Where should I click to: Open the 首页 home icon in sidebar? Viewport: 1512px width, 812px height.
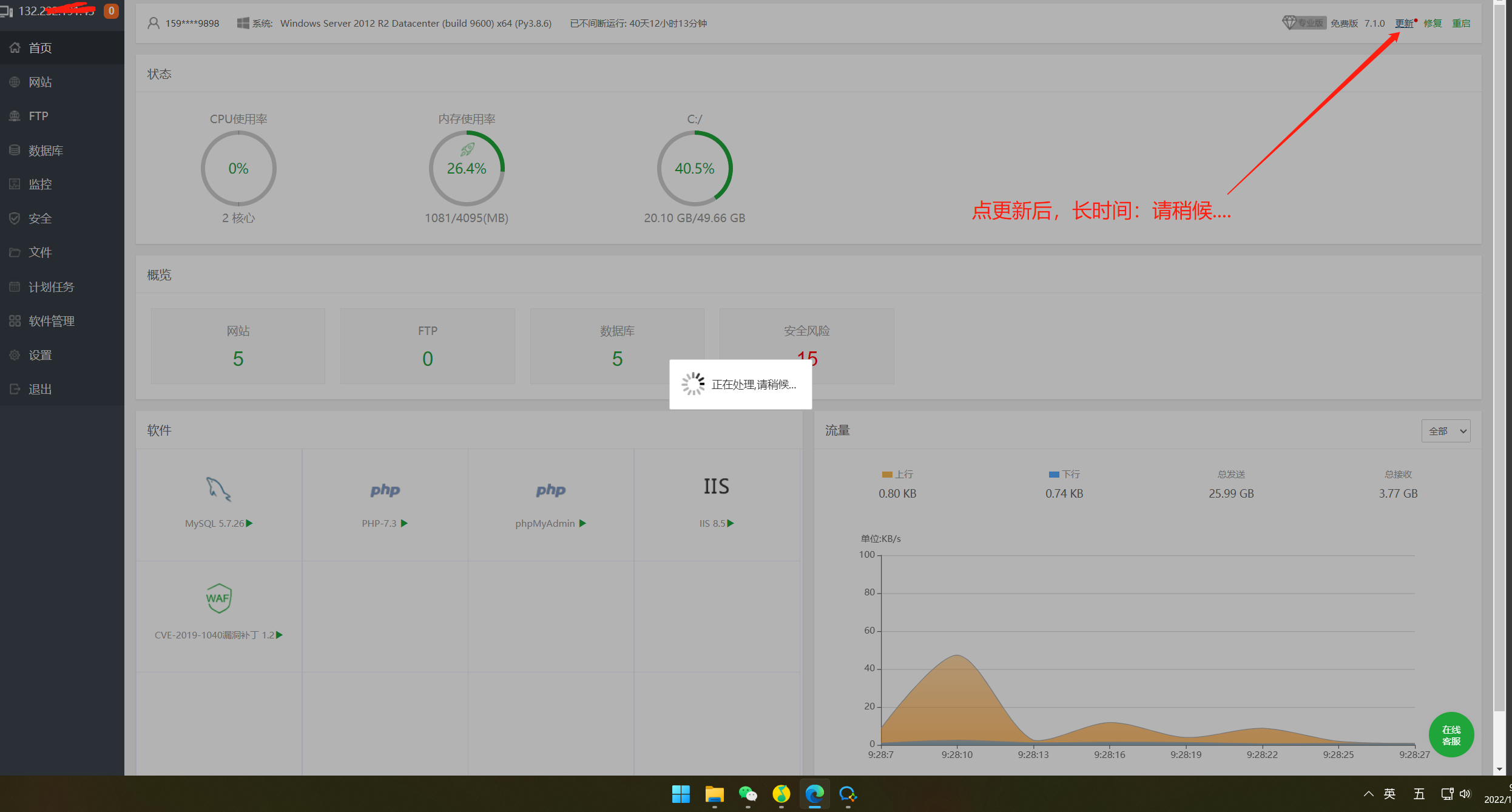click(x=15, y=47)
